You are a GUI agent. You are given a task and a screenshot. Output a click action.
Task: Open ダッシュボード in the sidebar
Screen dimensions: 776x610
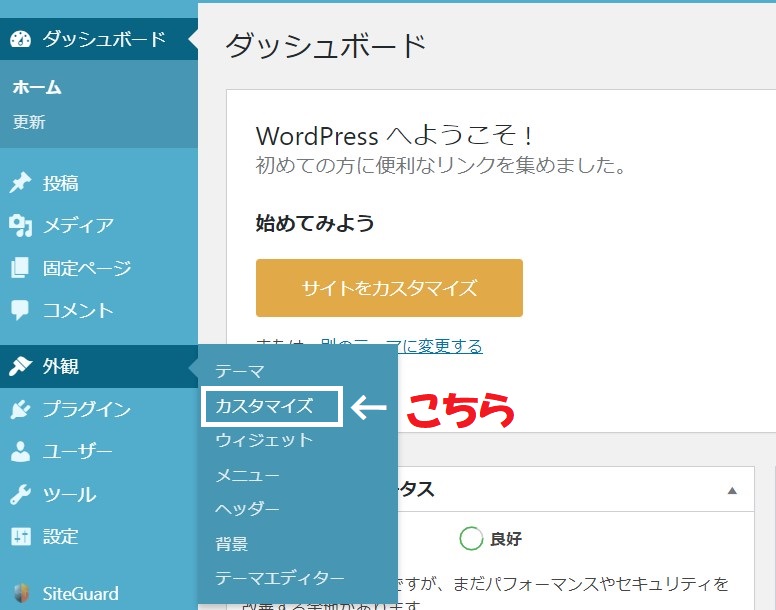tap(99, 39)
